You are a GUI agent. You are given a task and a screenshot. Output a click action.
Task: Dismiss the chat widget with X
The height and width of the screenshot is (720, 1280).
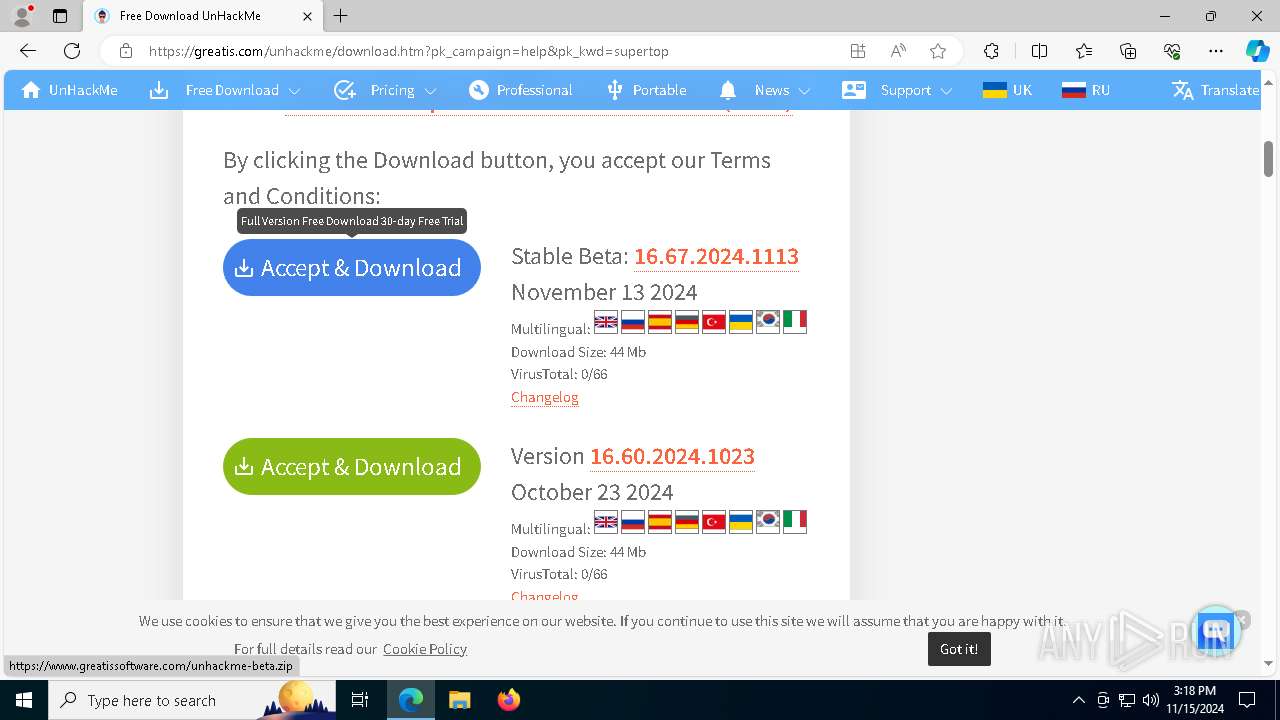tap(1241, 619)
